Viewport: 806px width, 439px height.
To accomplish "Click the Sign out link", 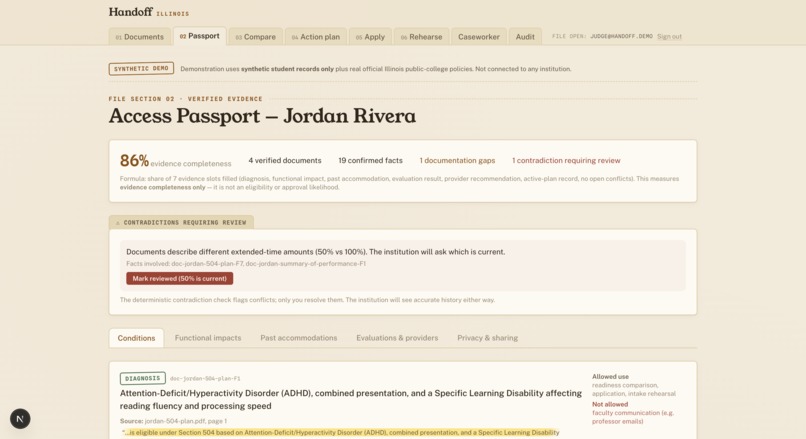I will pos(669,36).
